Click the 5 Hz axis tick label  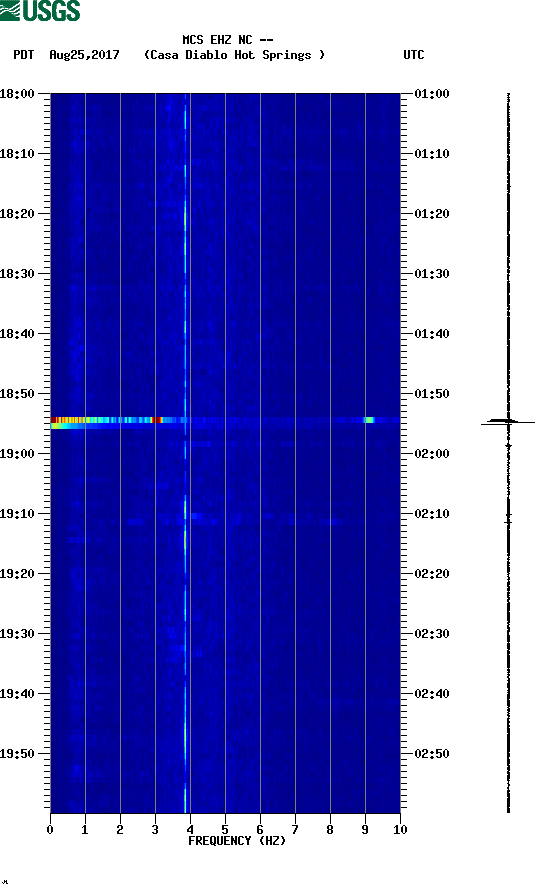click(225, 830)
